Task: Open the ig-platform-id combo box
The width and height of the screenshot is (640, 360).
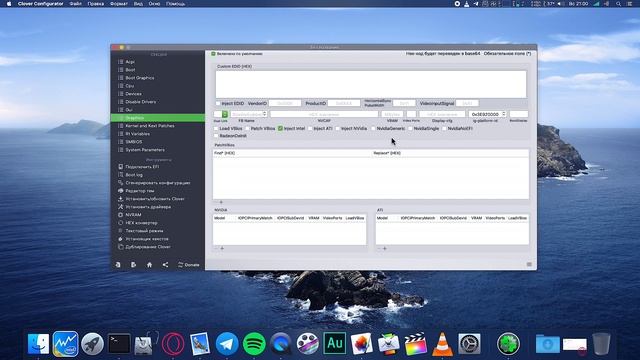Action: tap(487, 114)
